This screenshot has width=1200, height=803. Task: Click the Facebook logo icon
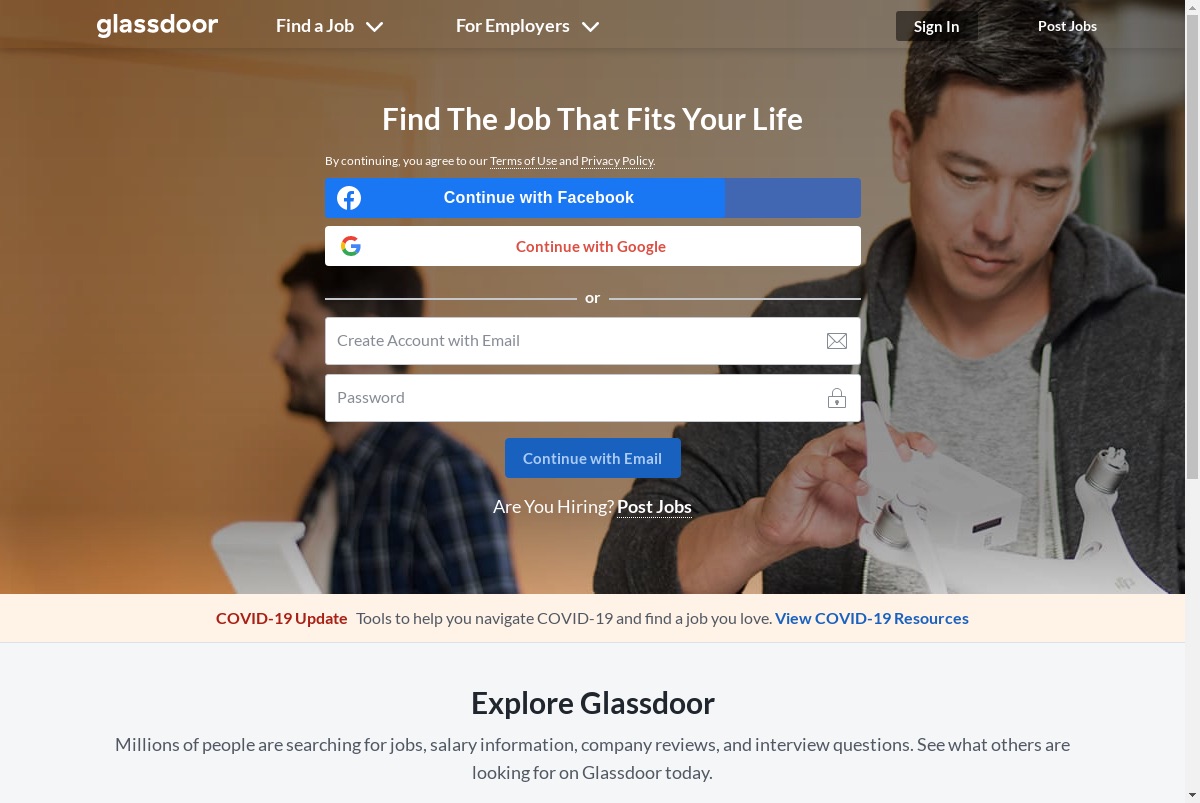349,198
